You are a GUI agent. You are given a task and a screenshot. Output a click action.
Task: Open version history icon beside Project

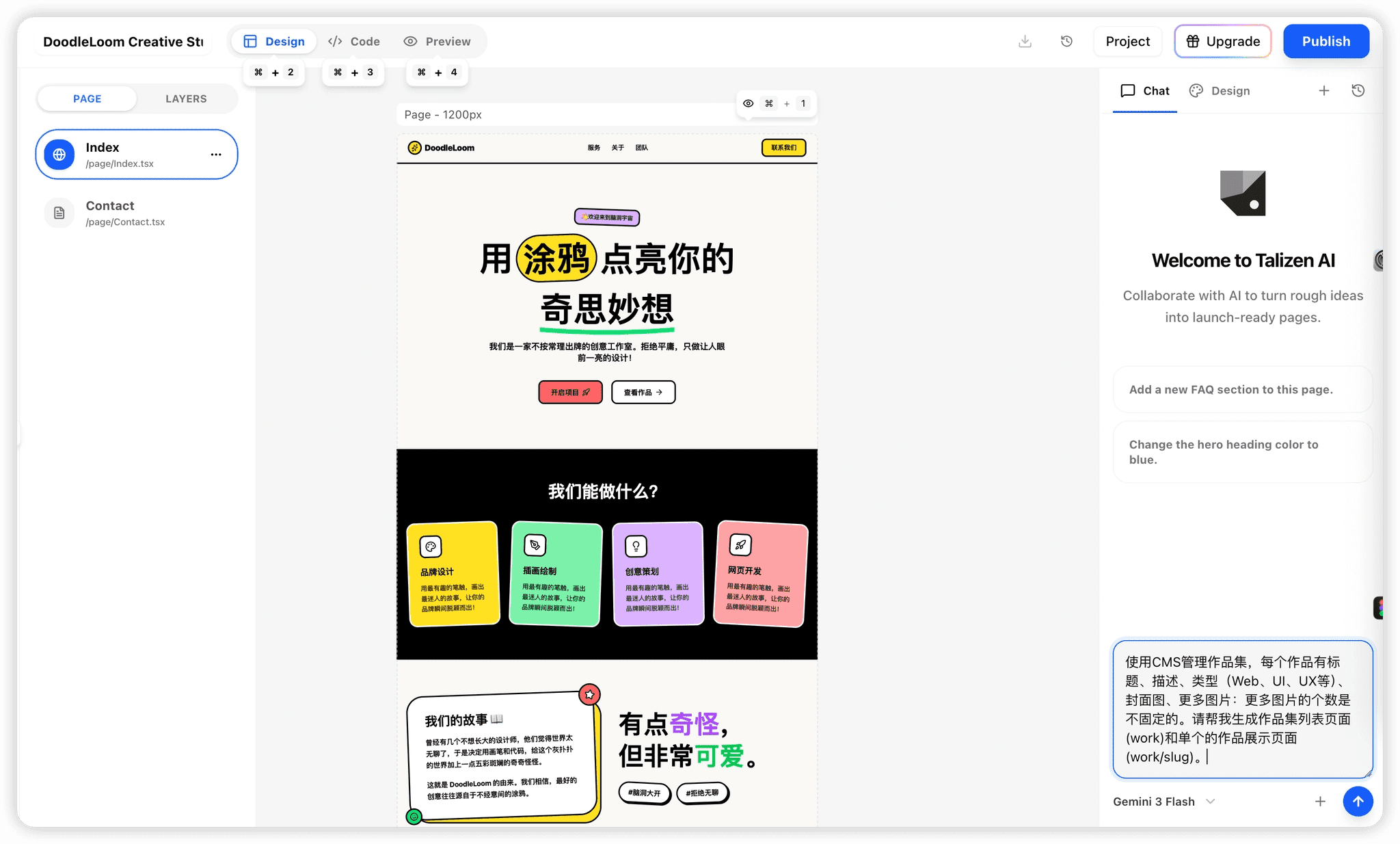tap(1066, 42)
